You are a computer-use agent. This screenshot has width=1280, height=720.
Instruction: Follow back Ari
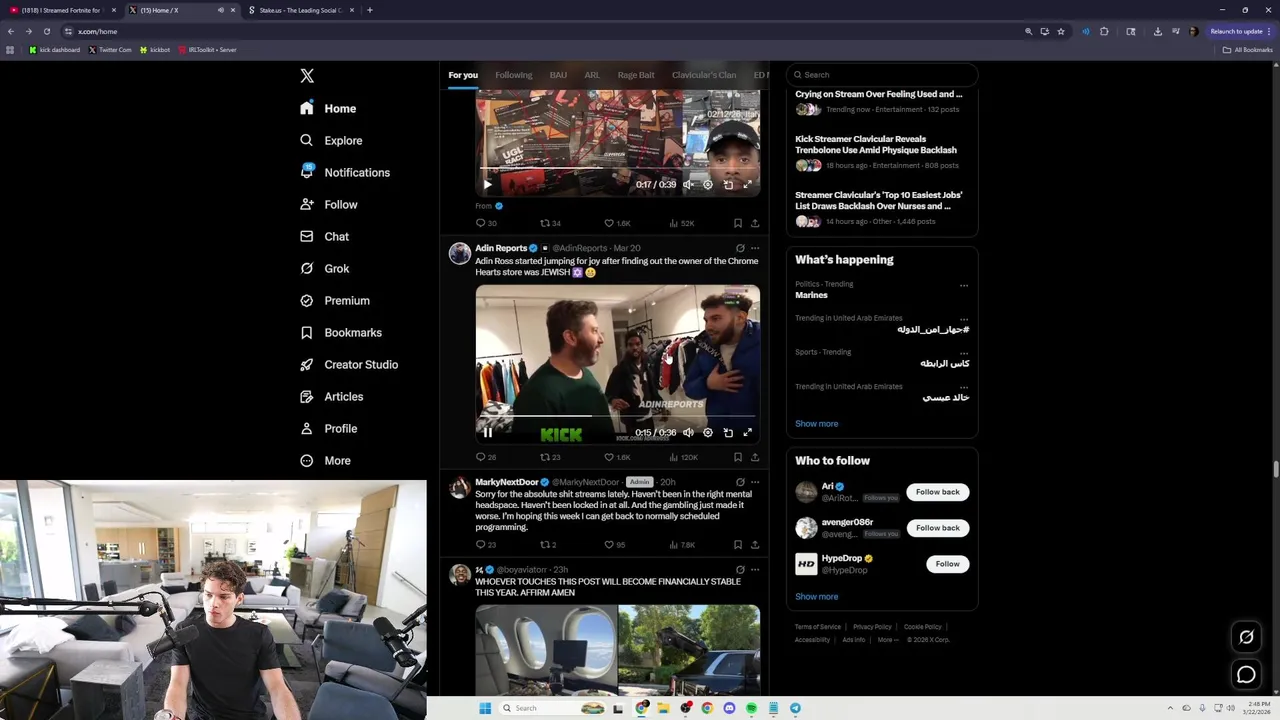pos(937,492)
